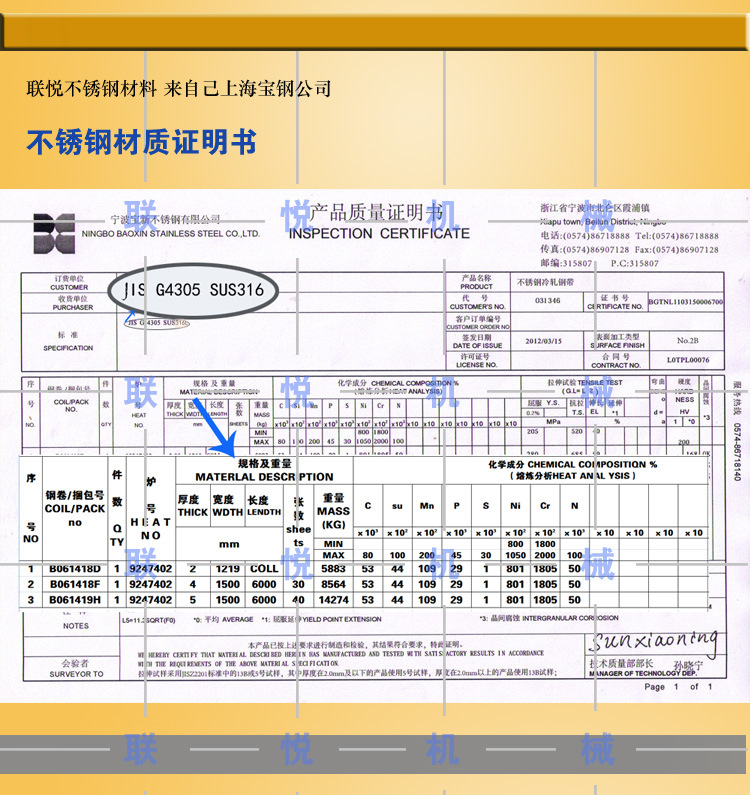The image size is (750, 795).
Task: Click the 'NOTES' label
Action: 76,626
